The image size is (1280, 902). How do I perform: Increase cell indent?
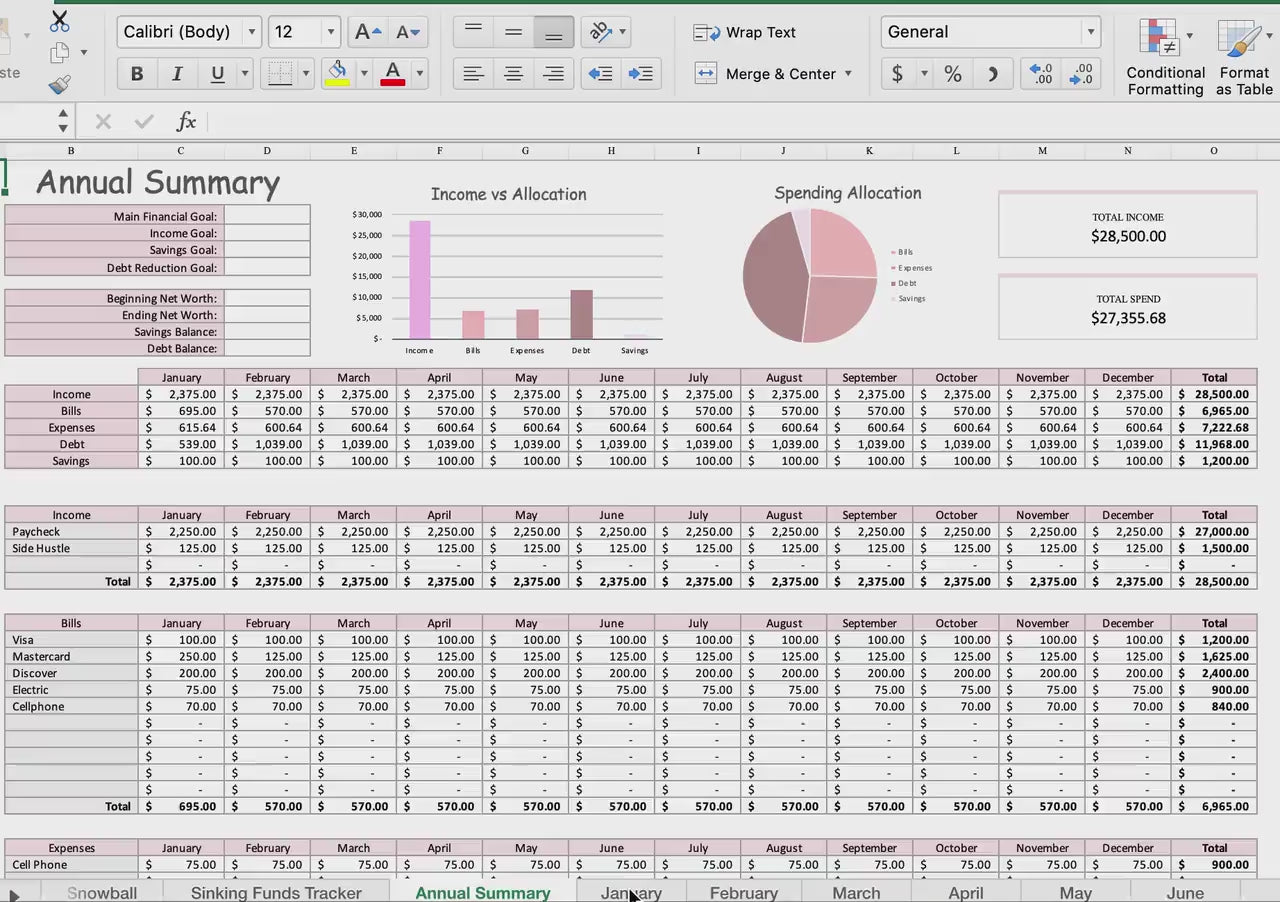click(x=641, y=73)
